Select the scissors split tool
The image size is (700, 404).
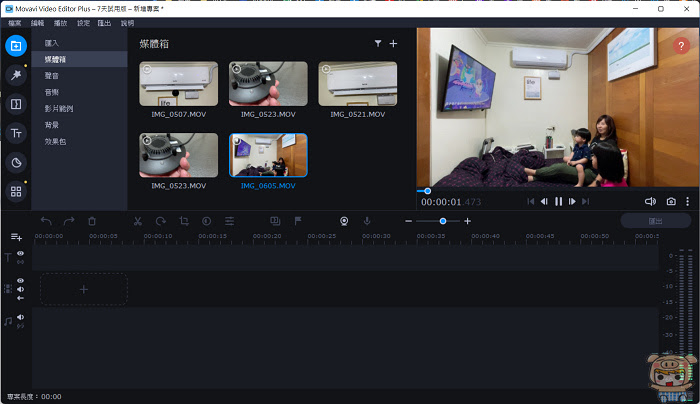coord(138,221)
